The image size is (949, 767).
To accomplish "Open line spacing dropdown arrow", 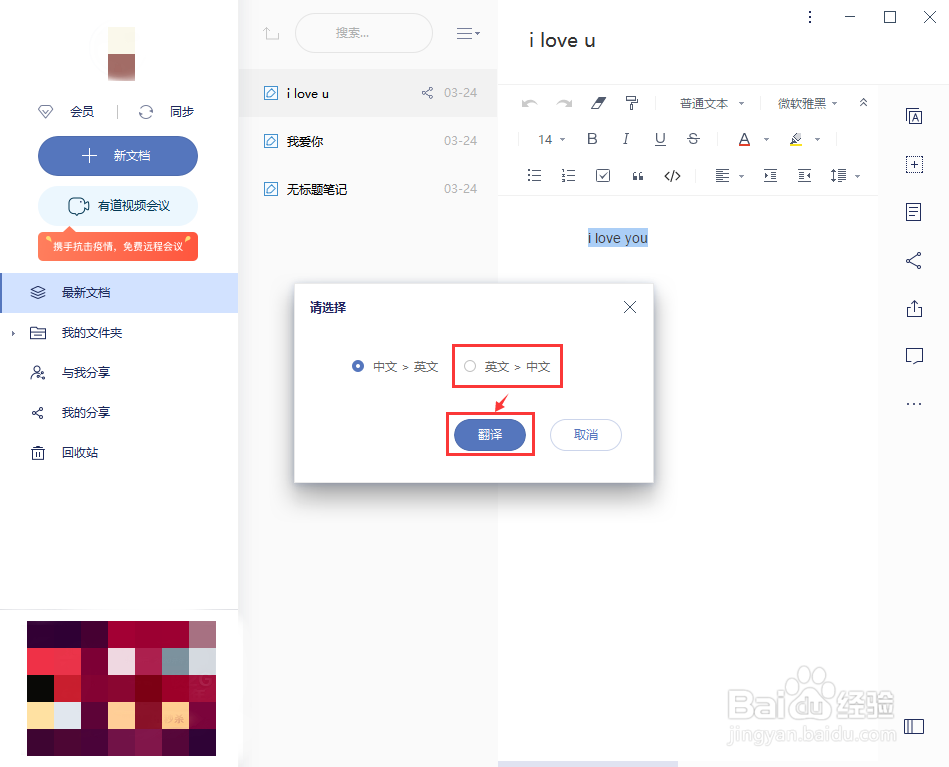I will coord(857,176).
